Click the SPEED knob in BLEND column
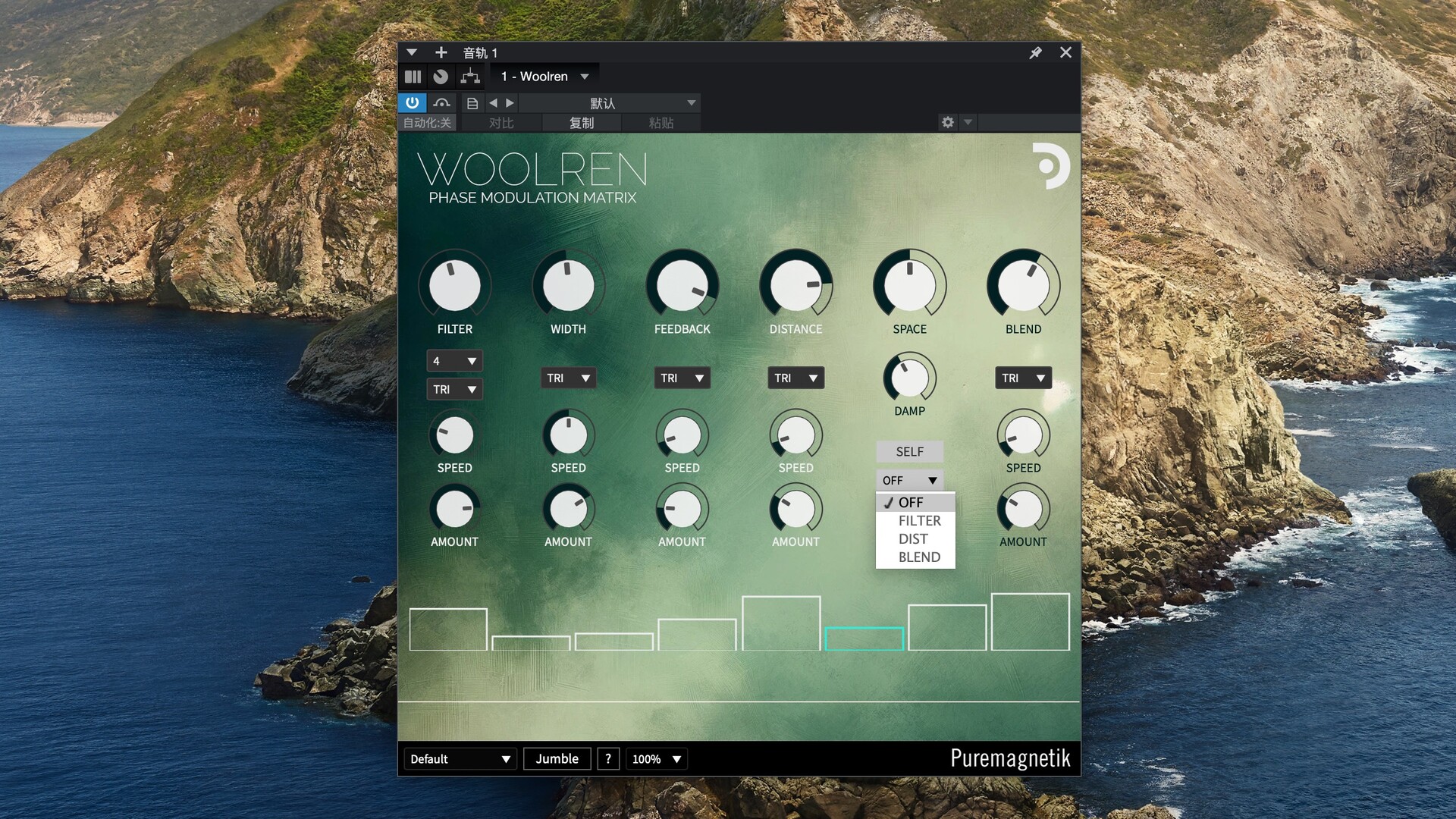The image size is (1456, 819). [1023, 435]
